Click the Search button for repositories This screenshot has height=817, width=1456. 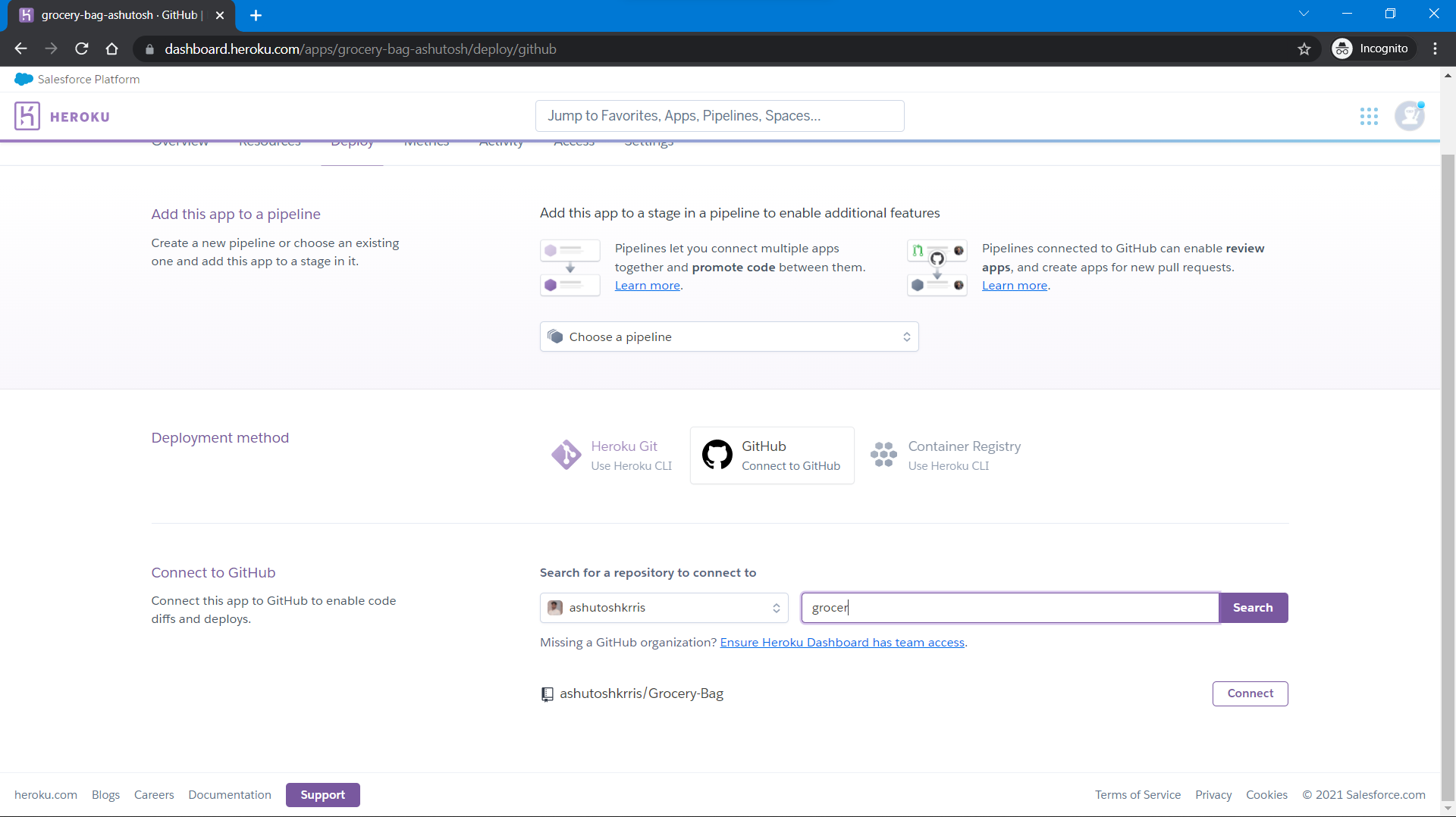pos(1253,608)
